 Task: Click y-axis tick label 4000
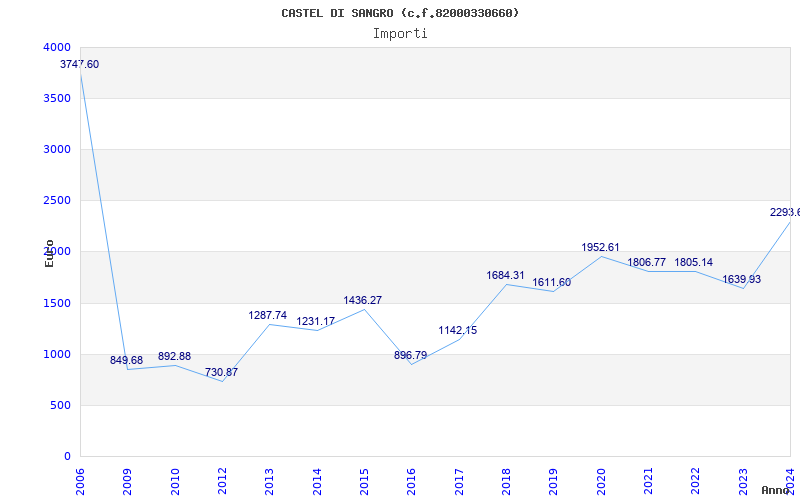pos(57,47)
